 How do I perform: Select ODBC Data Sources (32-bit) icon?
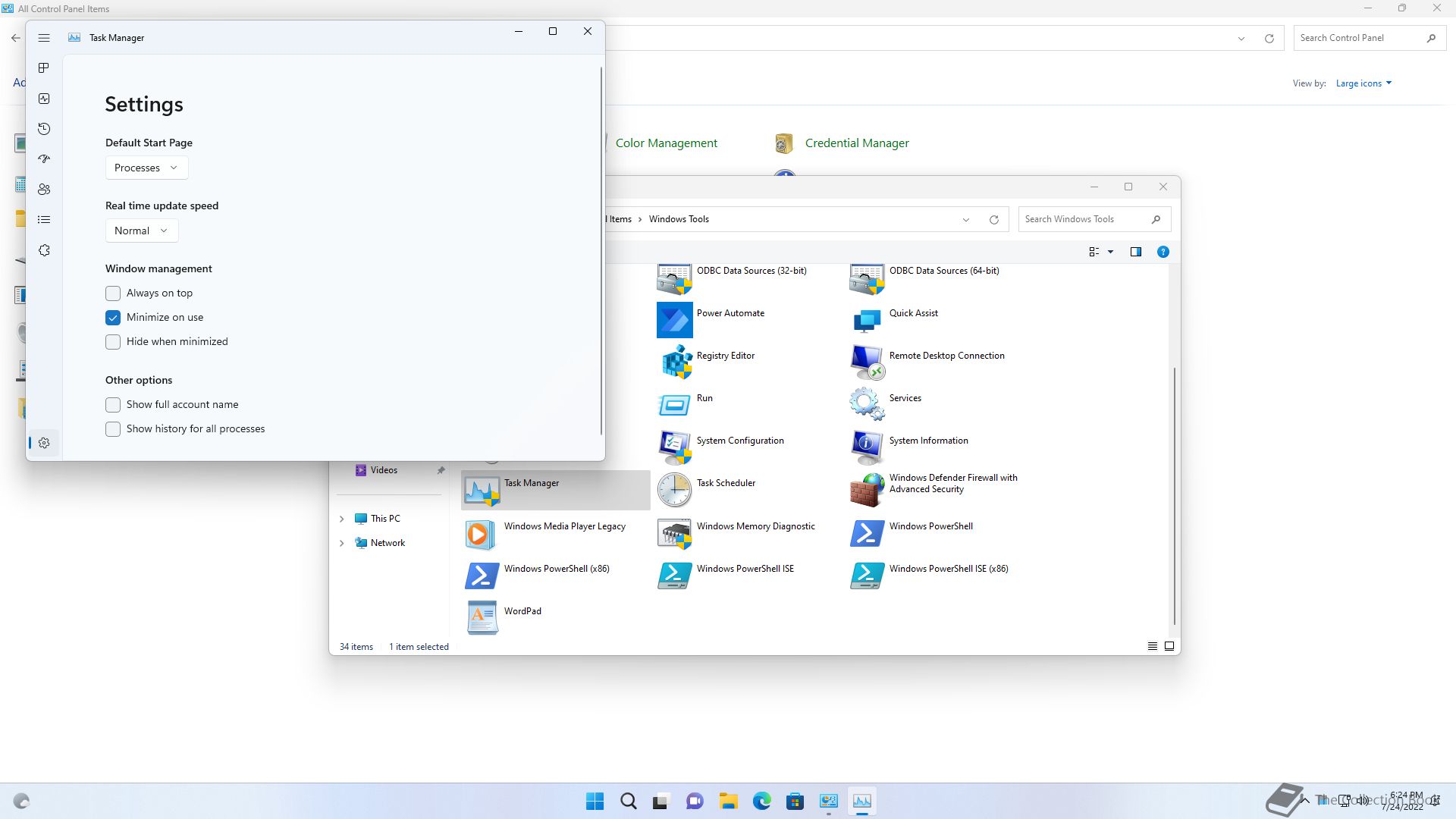[674, 278]
